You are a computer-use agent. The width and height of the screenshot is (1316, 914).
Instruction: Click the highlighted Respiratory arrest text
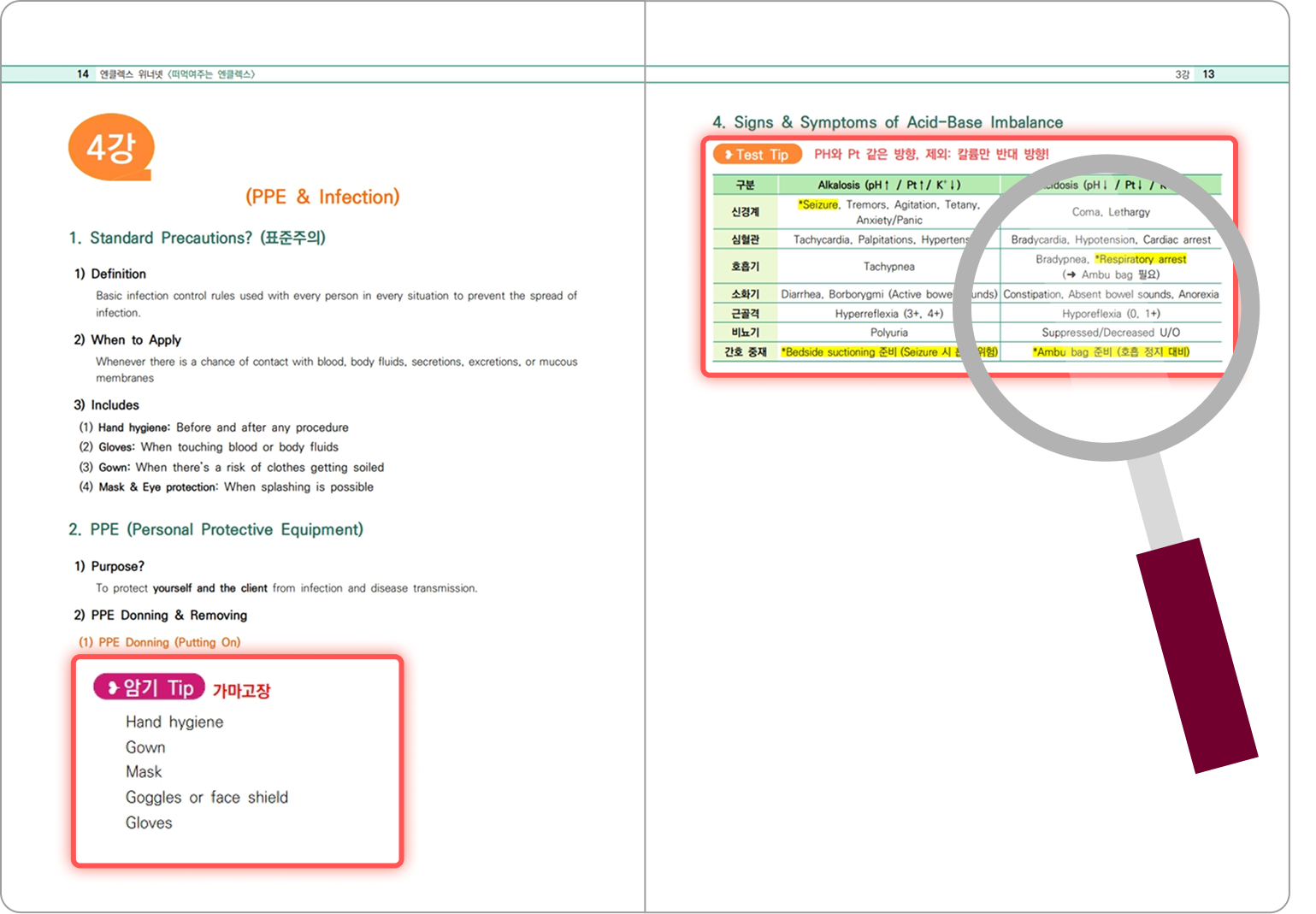point(1141,259)
